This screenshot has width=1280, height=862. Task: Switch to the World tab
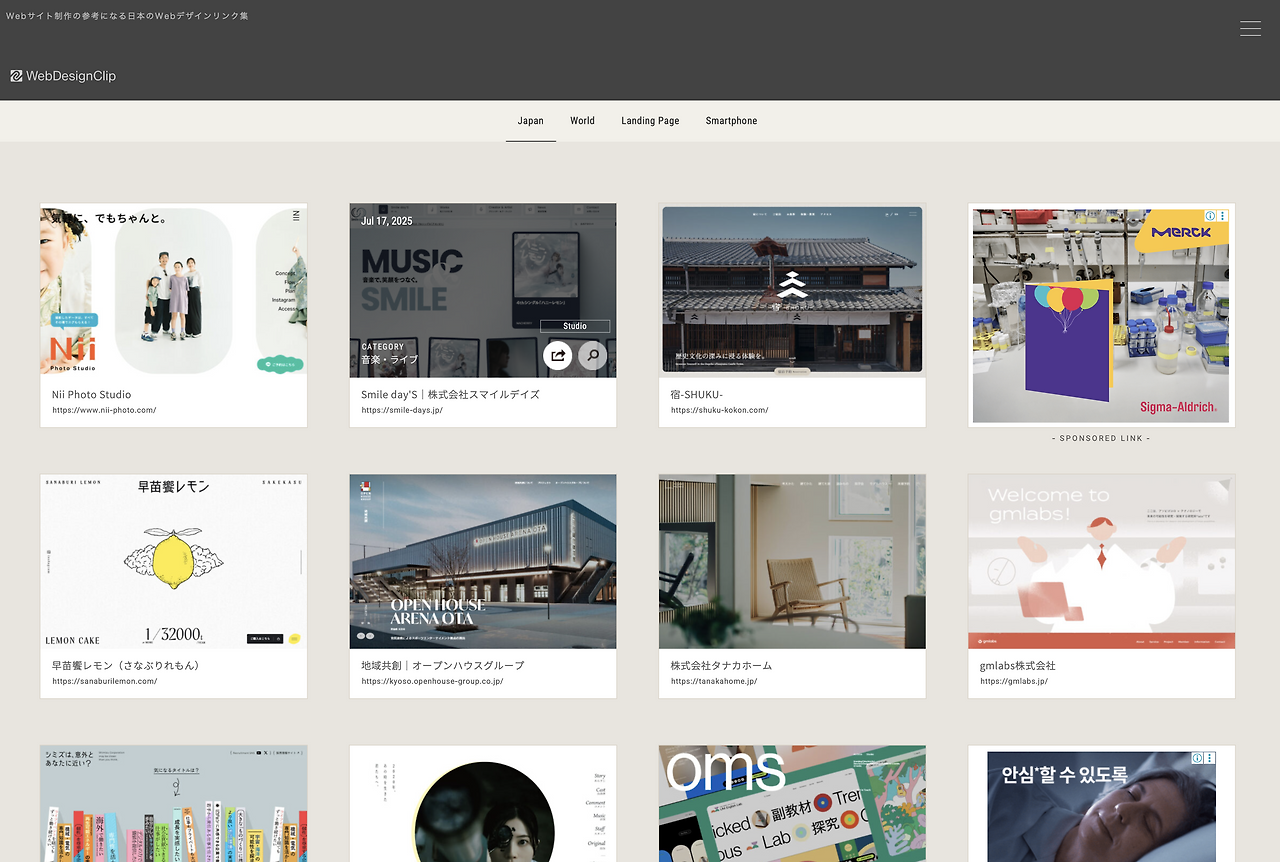[x=583, y=121]
